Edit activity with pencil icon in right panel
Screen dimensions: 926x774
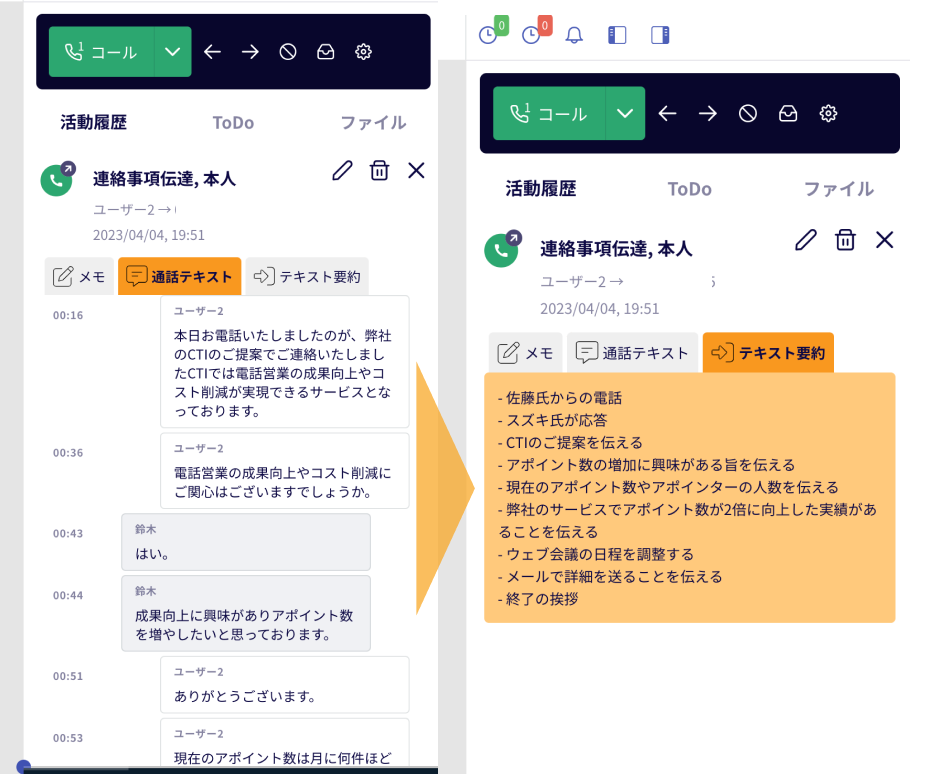click(806, 240)
